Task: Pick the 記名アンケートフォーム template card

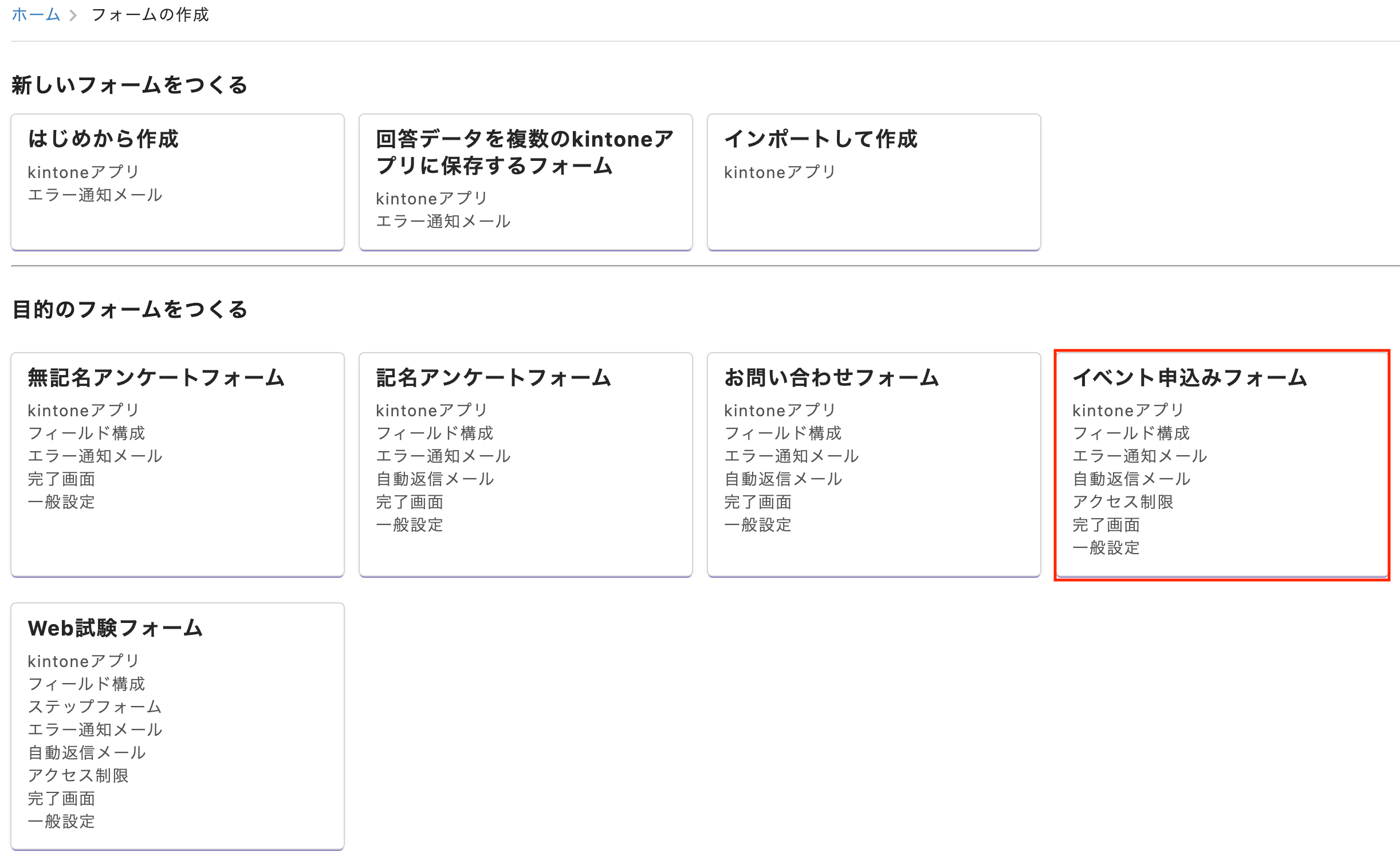Action: [x=526, y=465]
